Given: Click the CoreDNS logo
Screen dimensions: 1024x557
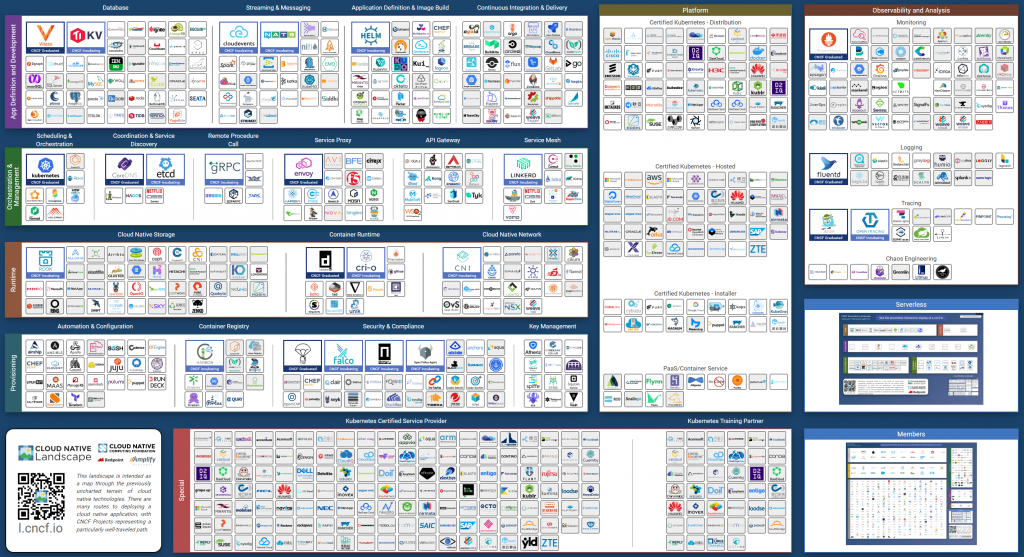Looking at the screenshot, I should pos(124,170).
